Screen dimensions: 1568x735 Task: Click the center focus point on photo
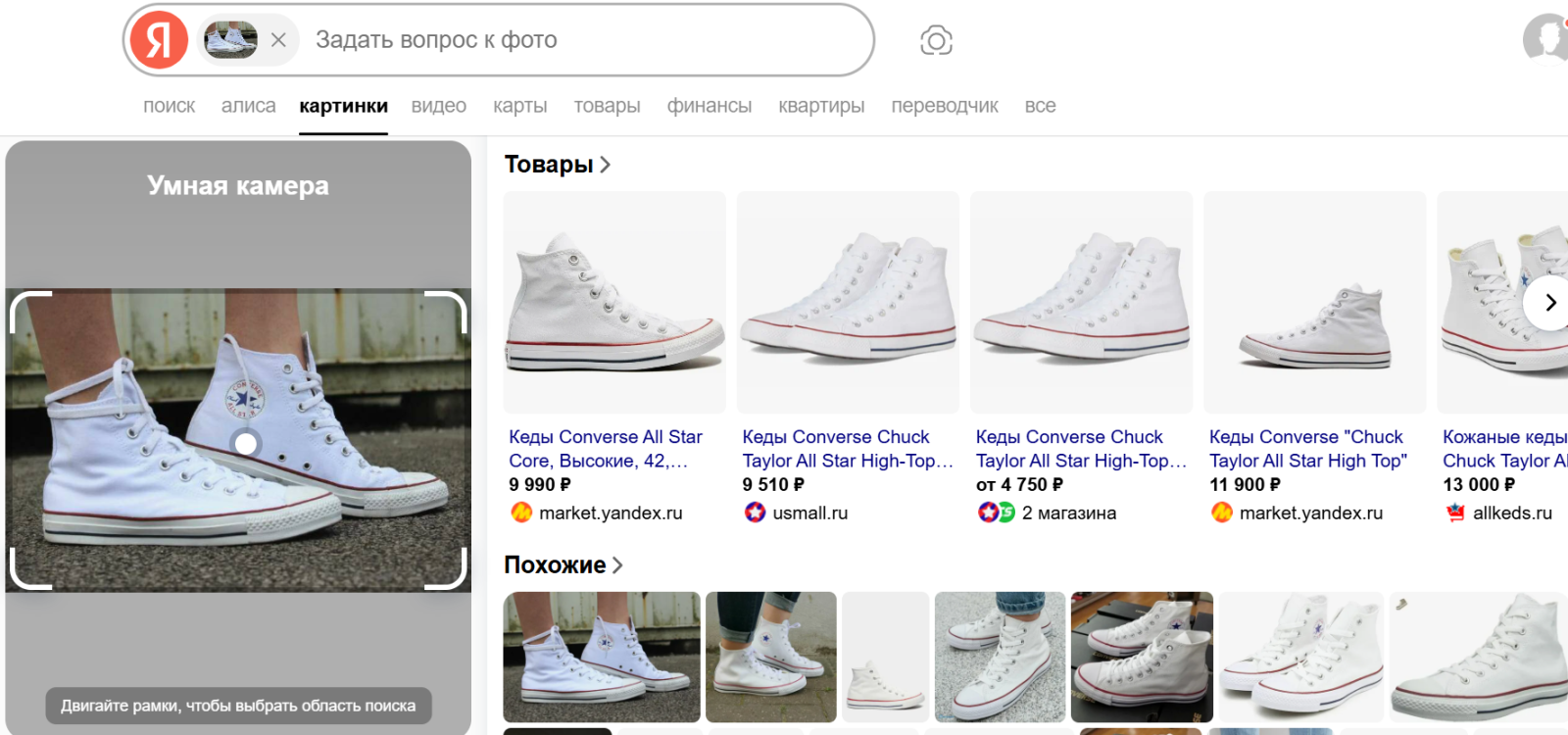click(246, 444)
